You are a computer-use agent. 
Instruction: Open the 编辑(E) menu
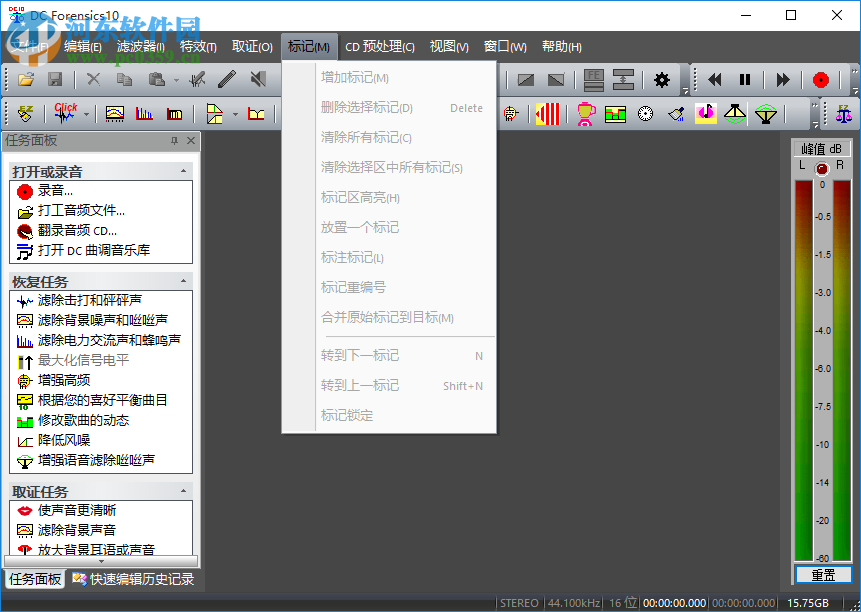[83, 47]
